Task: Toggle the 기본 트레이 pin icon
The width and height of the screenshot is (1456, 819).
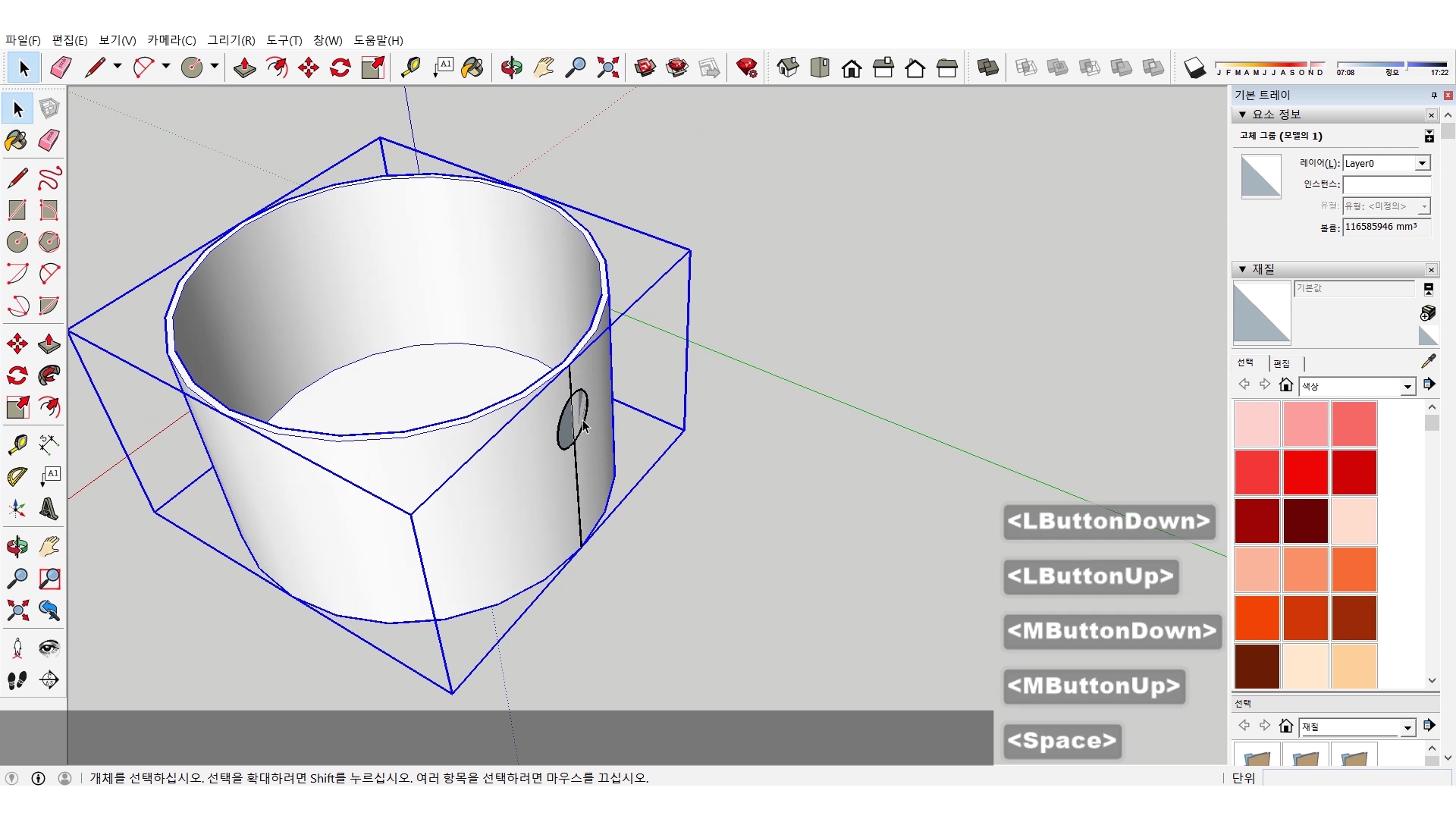Action: pyautogui.click(x=1433, y=95)
